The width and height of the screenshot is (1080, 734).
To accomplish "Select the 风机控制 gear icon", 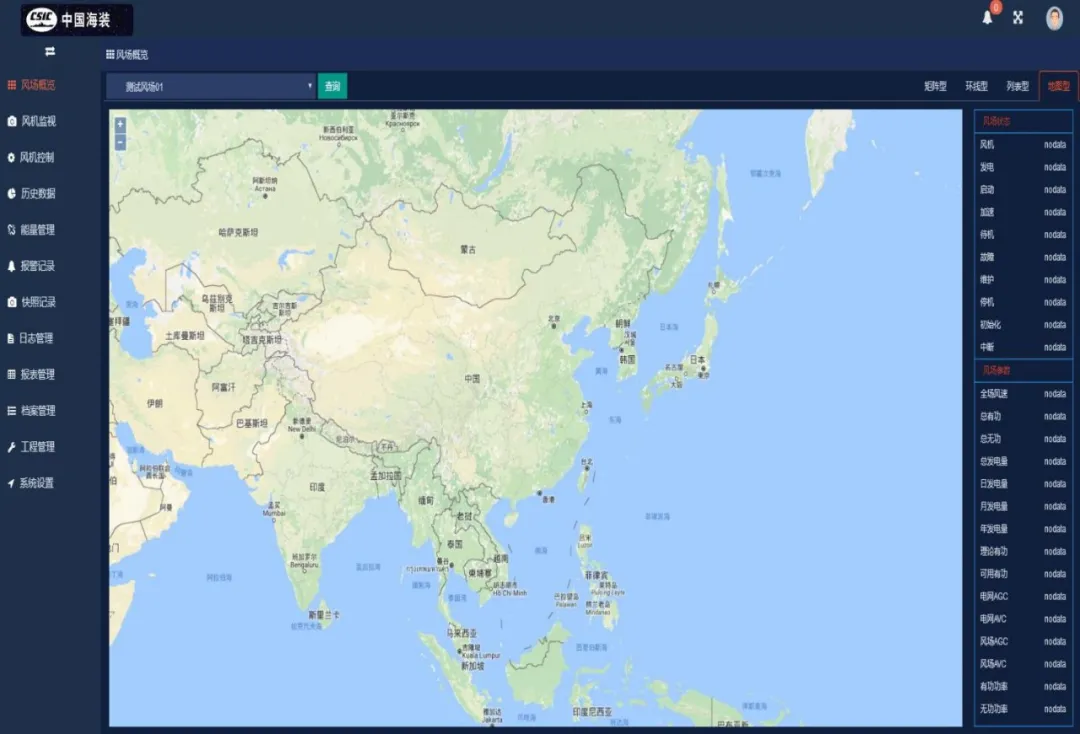I will click(x=11, y=158).
